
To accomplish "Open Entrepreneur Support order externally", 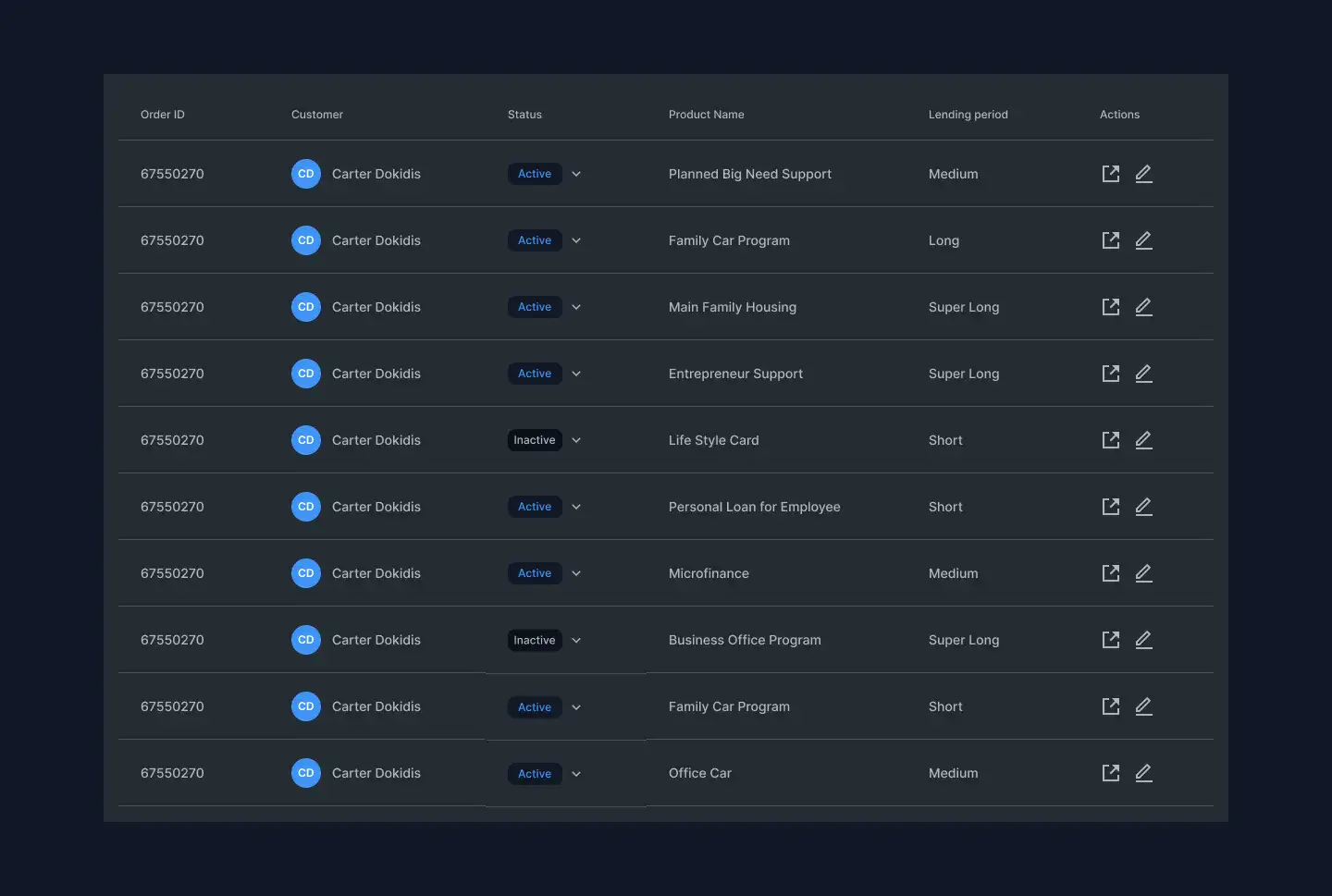I will click(x=1111, y=374).
